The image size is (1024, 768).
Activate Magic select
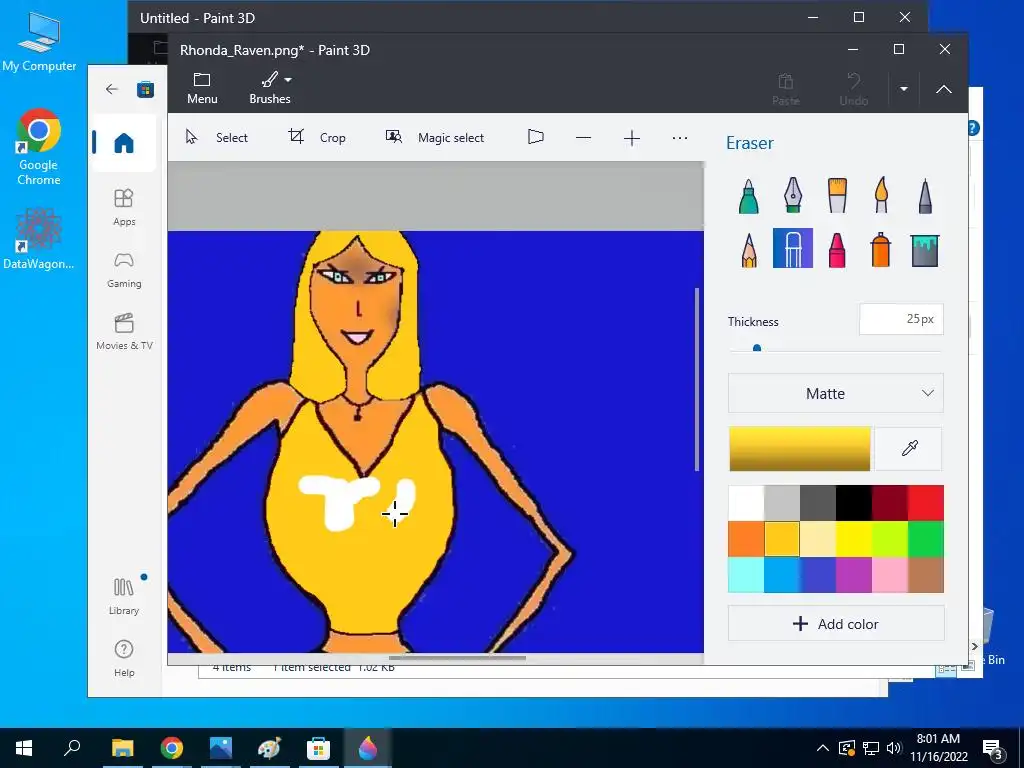[434, 137]
